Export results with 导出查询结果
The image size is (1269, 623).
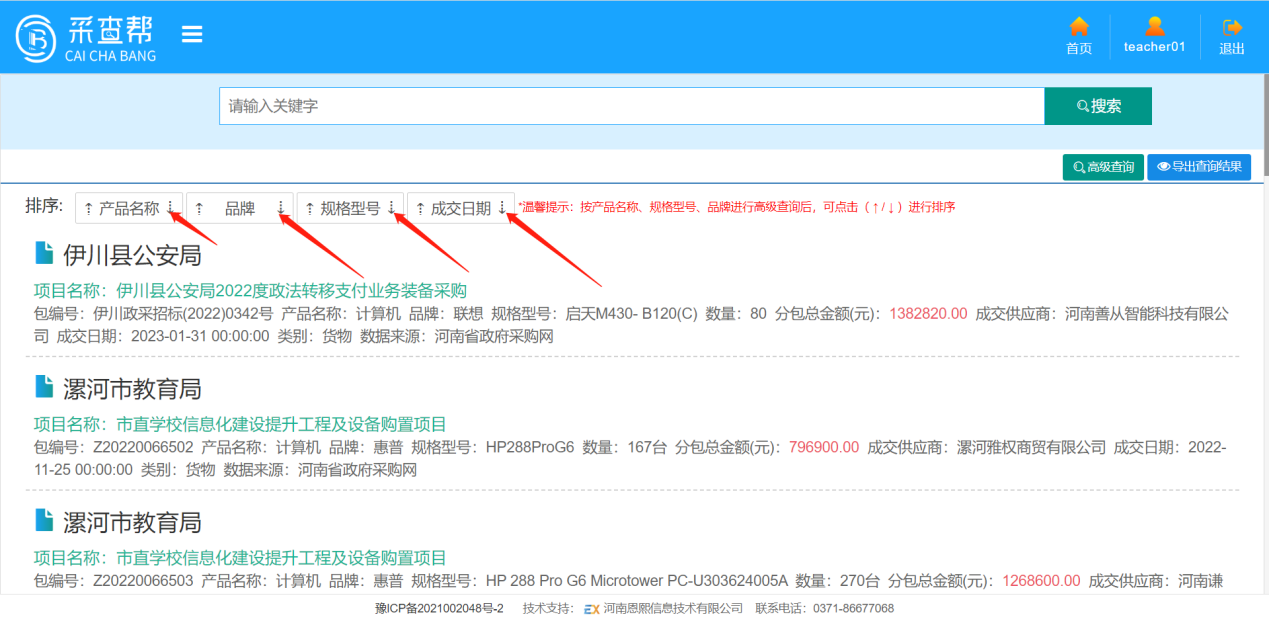point(1199,167)
